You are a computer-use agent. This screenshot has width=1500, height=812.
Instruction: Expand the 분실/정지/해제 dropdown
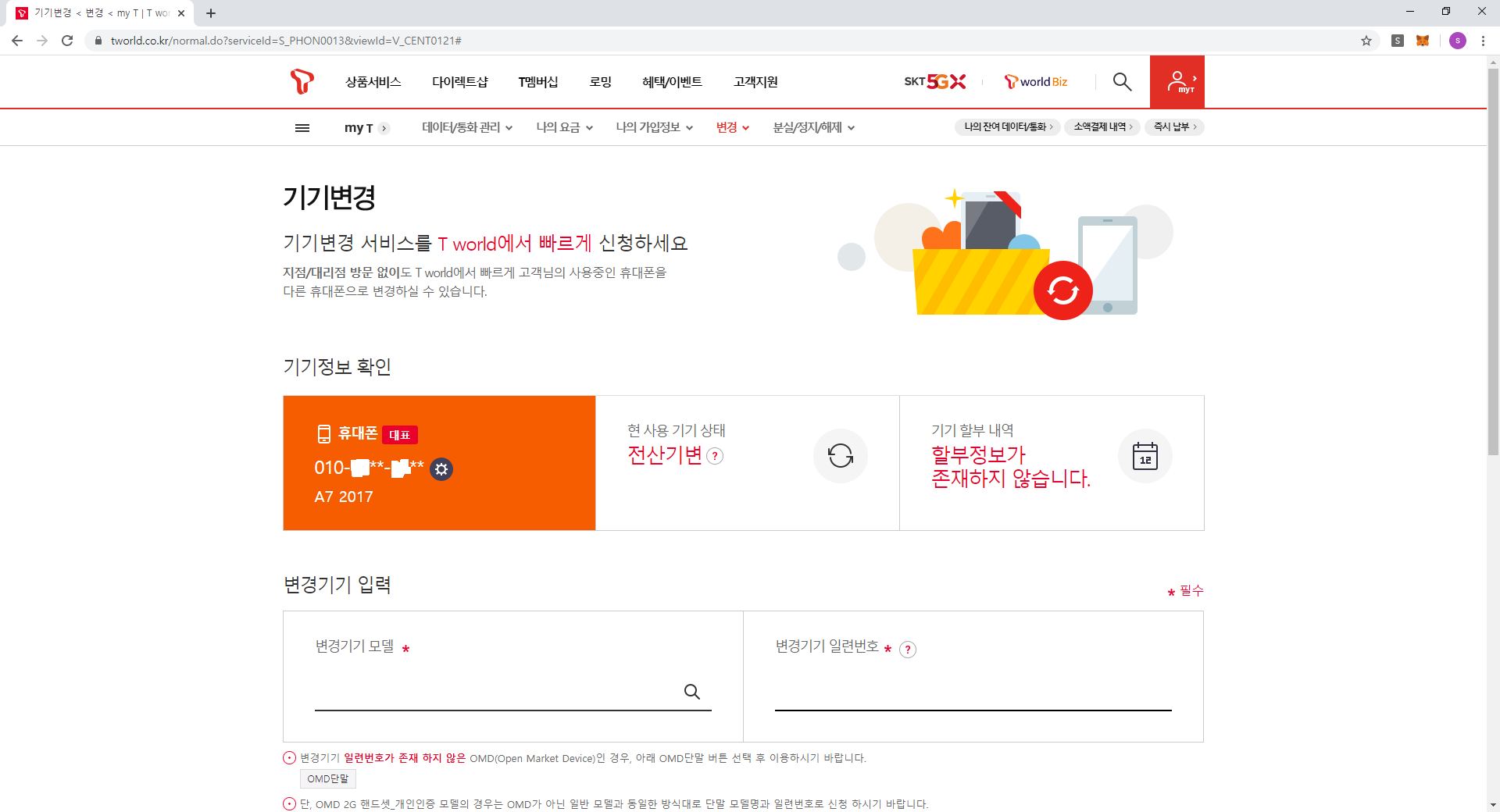(x=814, y=128)
